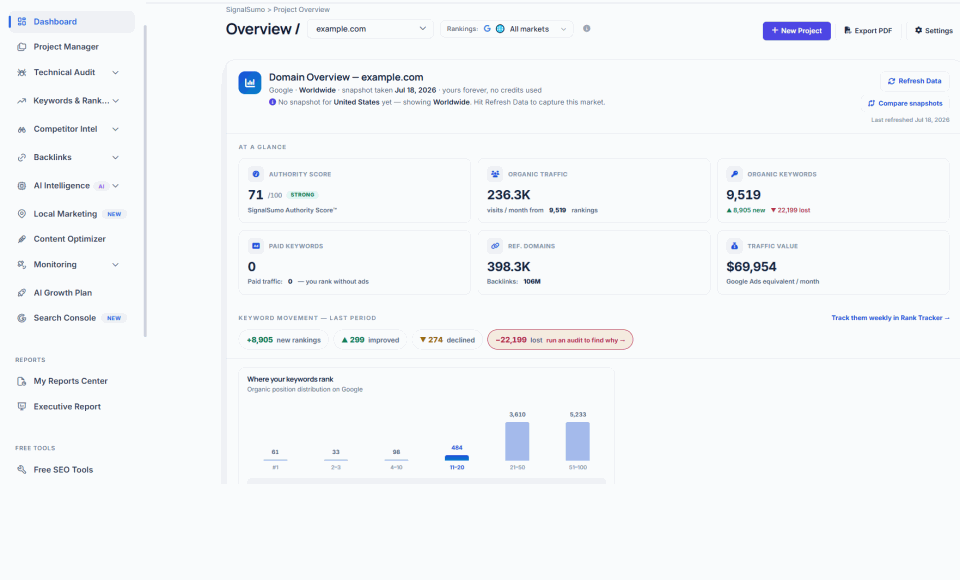Click the Ref. Domains link icon
This screenshot has width=960, height=580.
(x=495, y=246)
